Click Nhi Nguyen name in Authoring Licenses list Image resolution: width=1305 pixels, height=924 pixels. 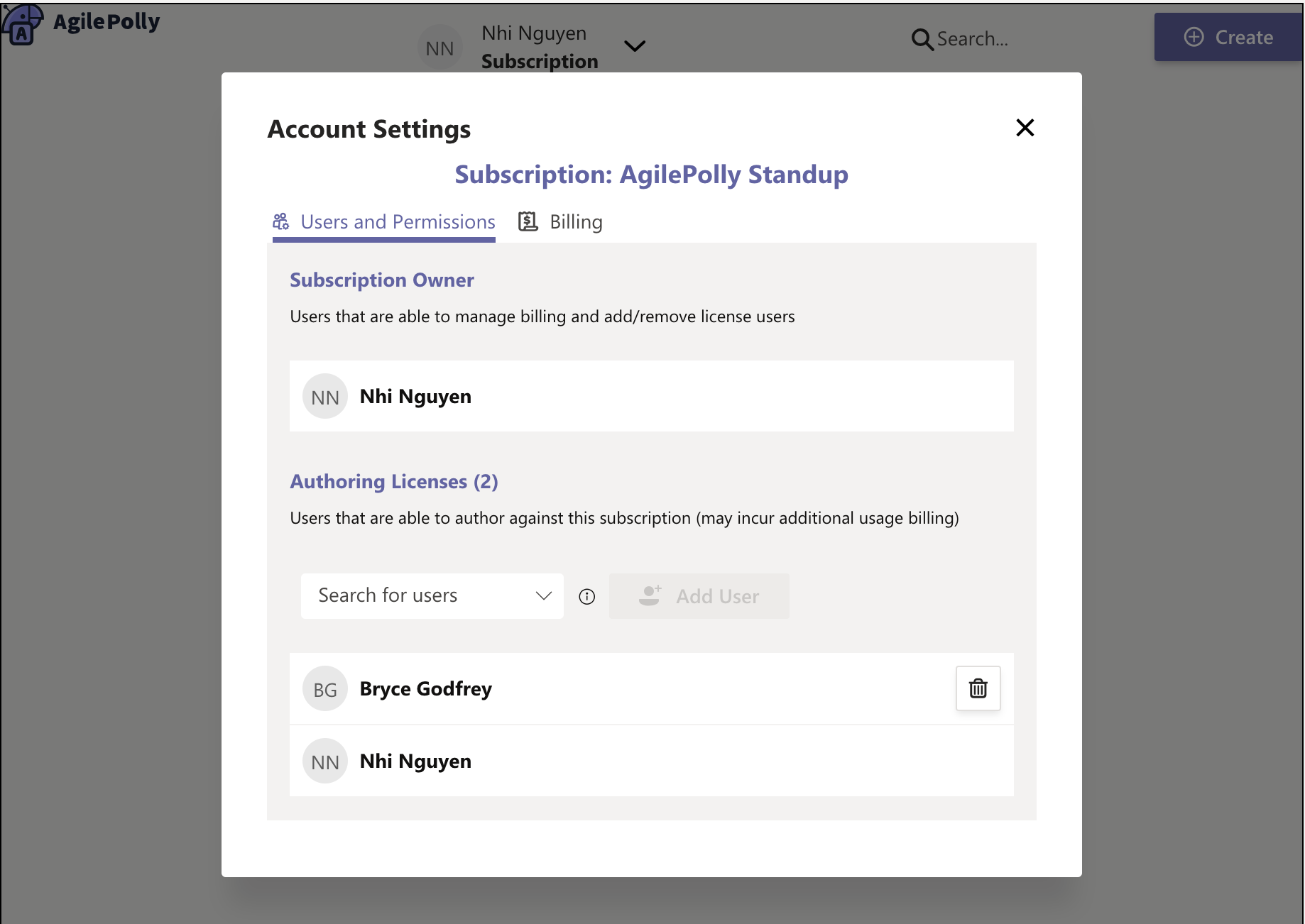[415, 761]
